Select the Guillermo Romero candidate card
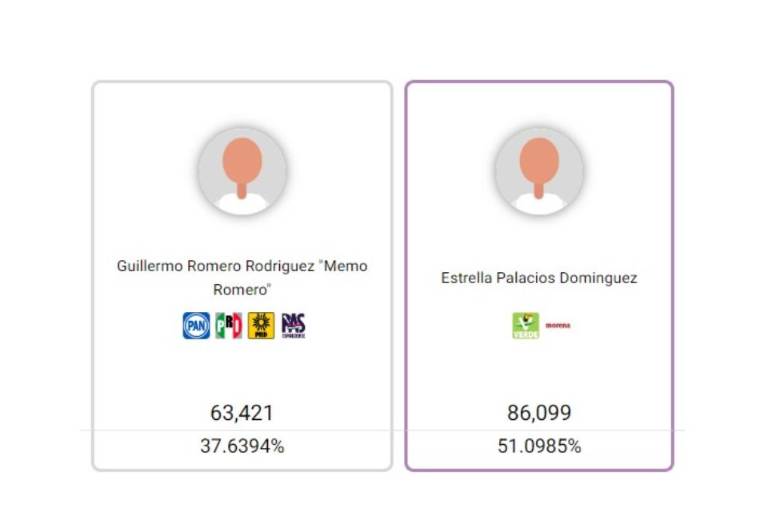Image resolution: width=768 pixels, height=512 pixels. (x=242, y=370)
